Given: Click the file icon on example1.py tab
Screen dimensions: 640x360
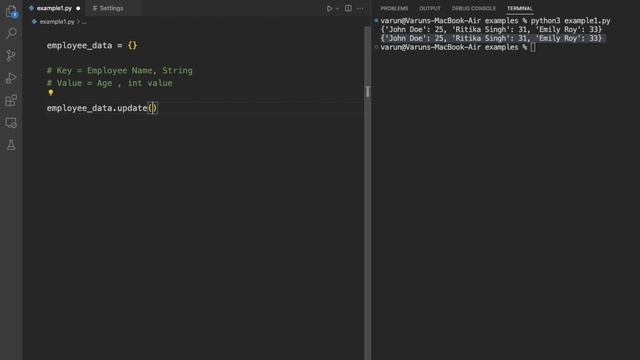Looking at the screenshot, I should (31, 8).
